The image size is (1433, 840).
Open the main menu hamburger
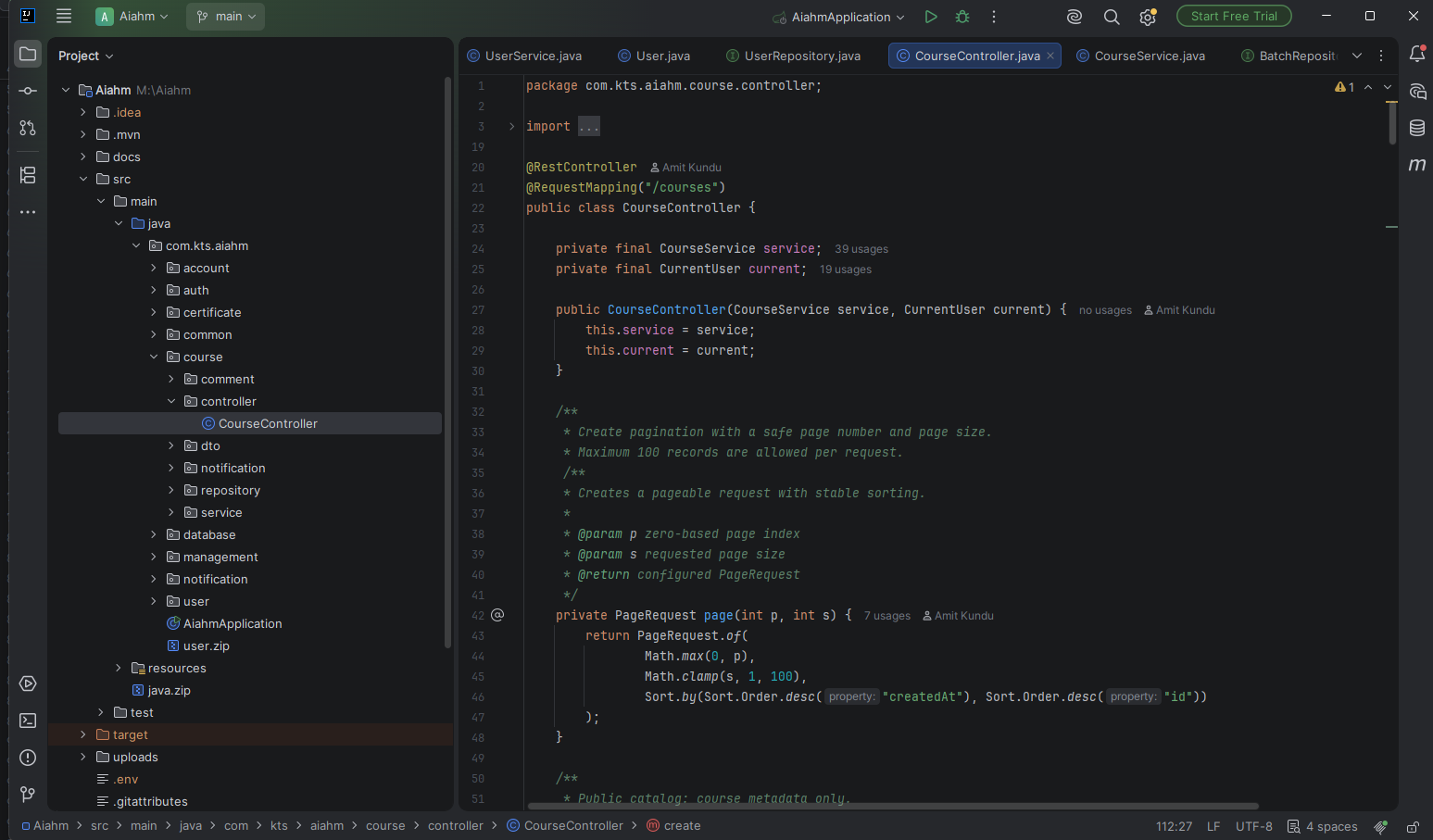[x=64, y=16]
